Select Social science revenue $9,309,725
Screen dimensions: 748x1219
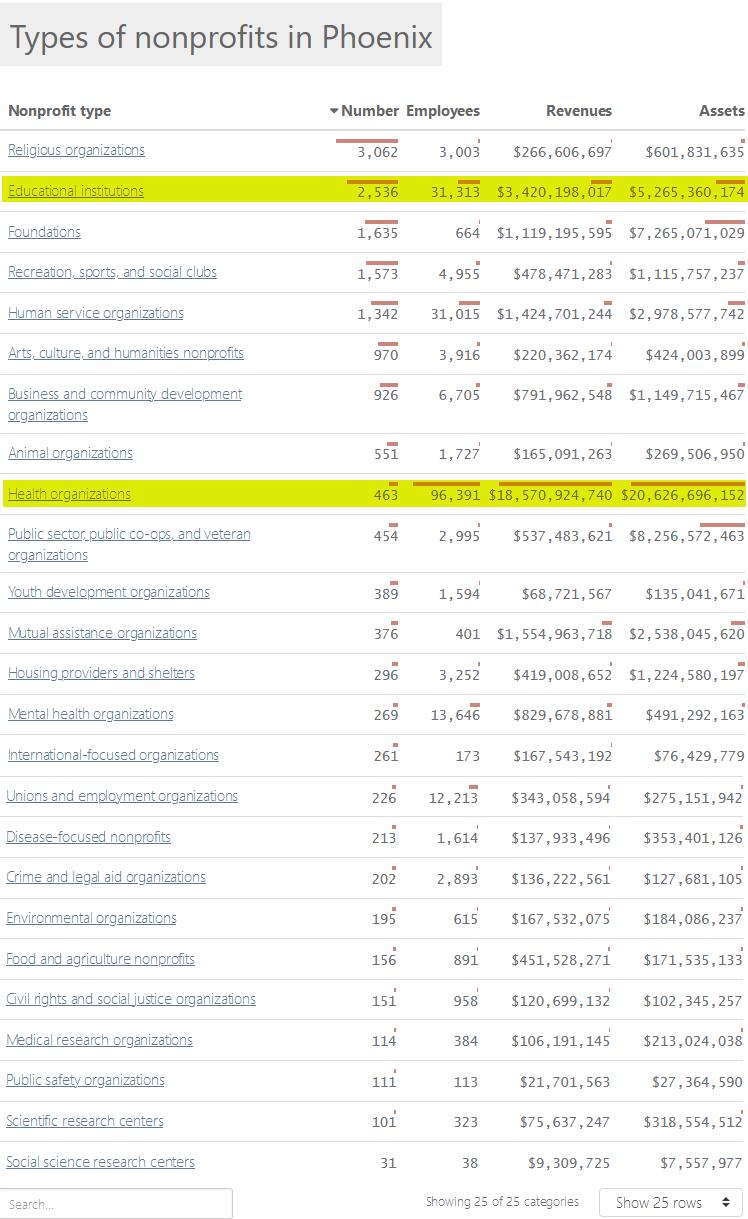coord(569,1163)
